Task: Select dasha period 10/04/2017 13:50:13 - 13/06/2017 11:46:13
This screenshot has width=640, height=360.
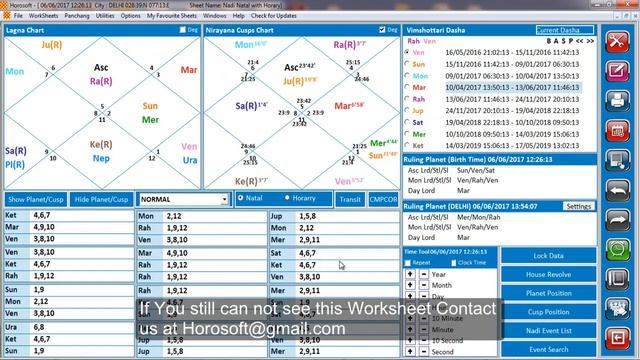Action: 512,87
